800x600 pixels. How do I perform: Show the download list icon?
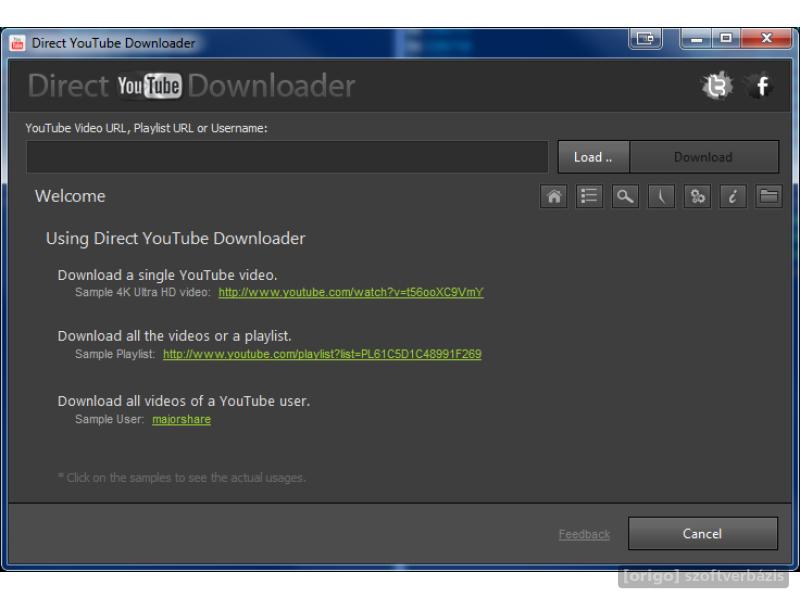pyautogui.click(x=589, y=196)
